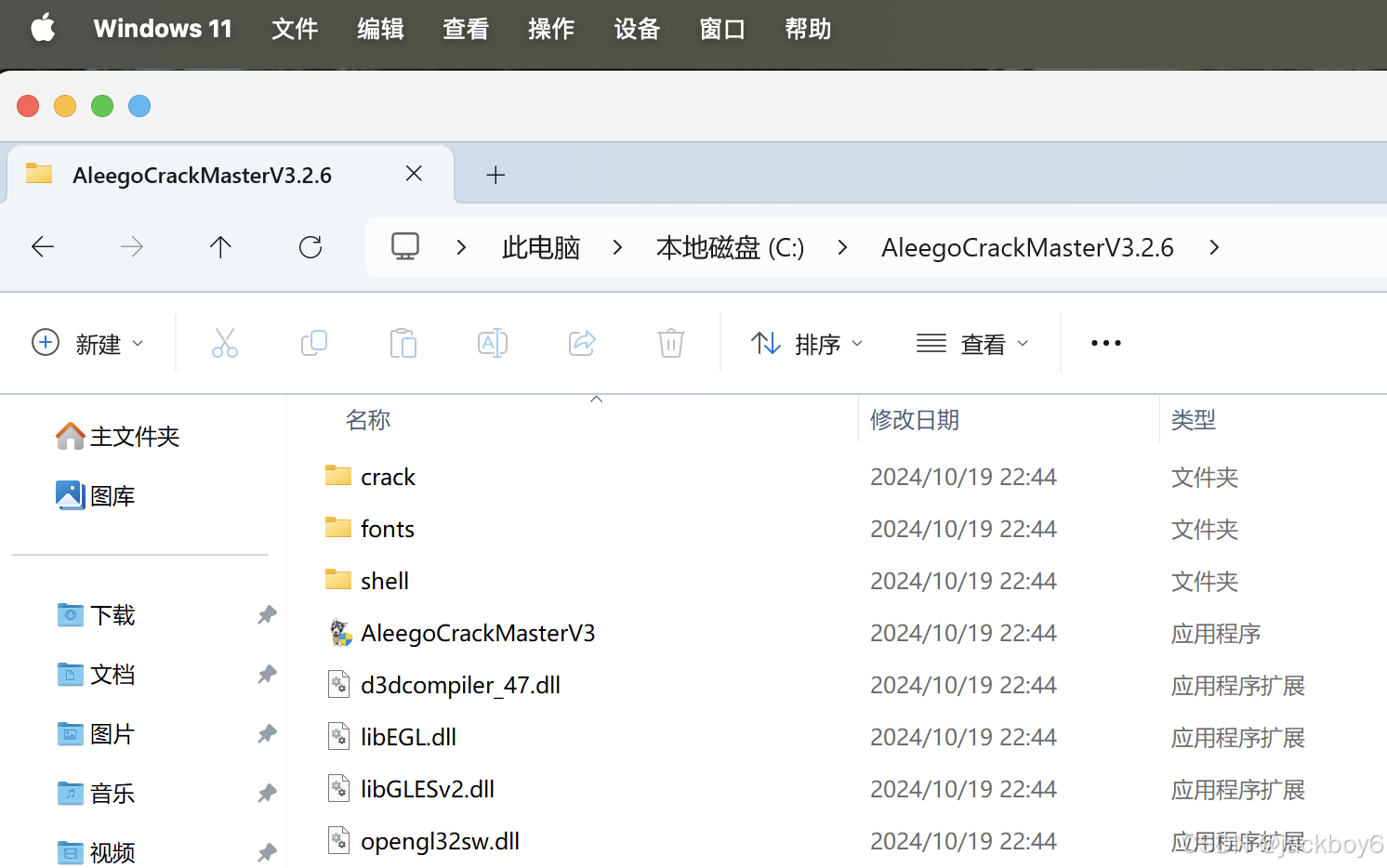The width and height of the screenshot is (1387, 868).
Task: Click the Cut scissors icon
Action: coord(225,343)
